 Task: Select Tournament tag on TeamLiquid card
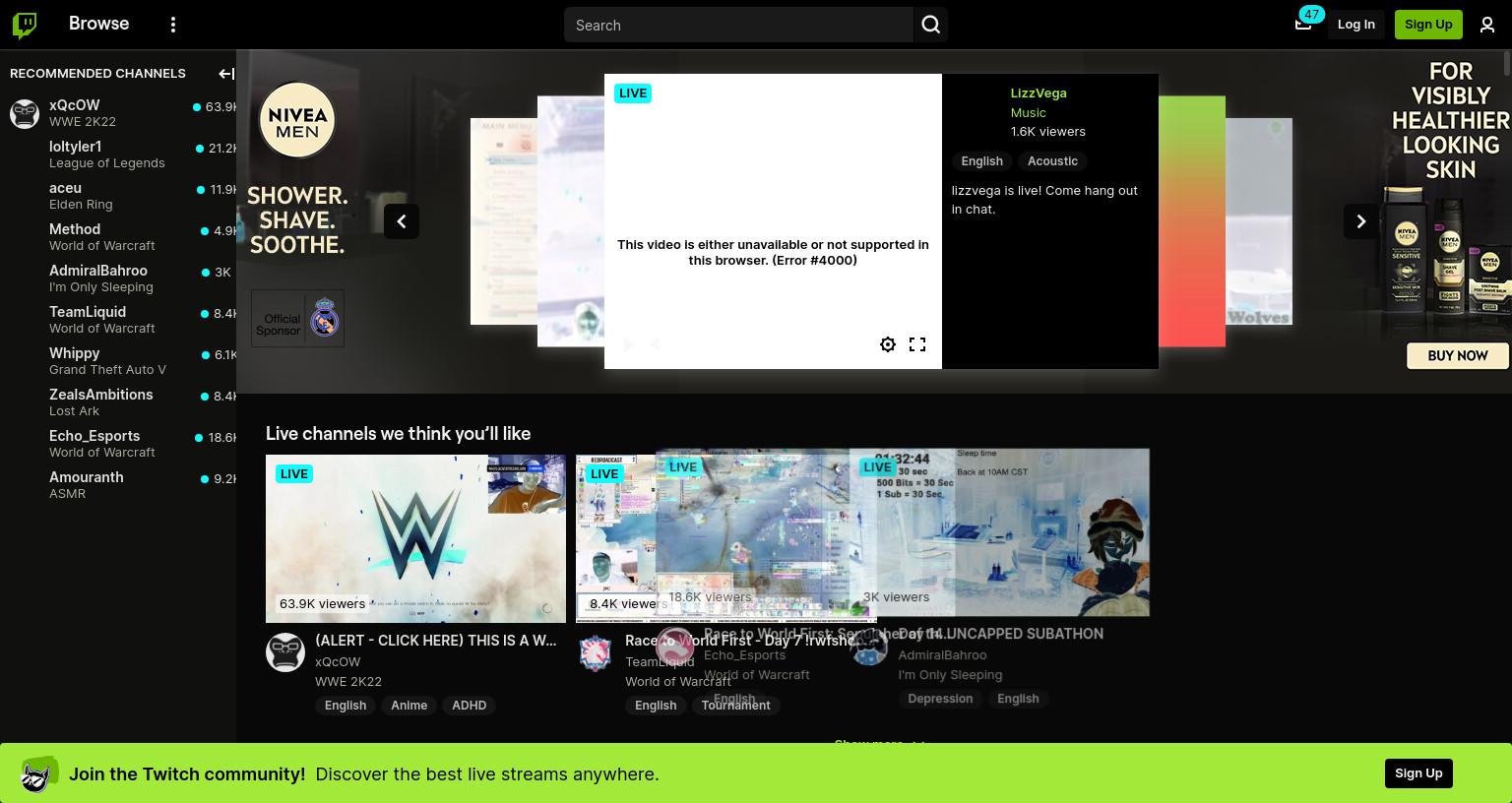click(x=735, y=706)
